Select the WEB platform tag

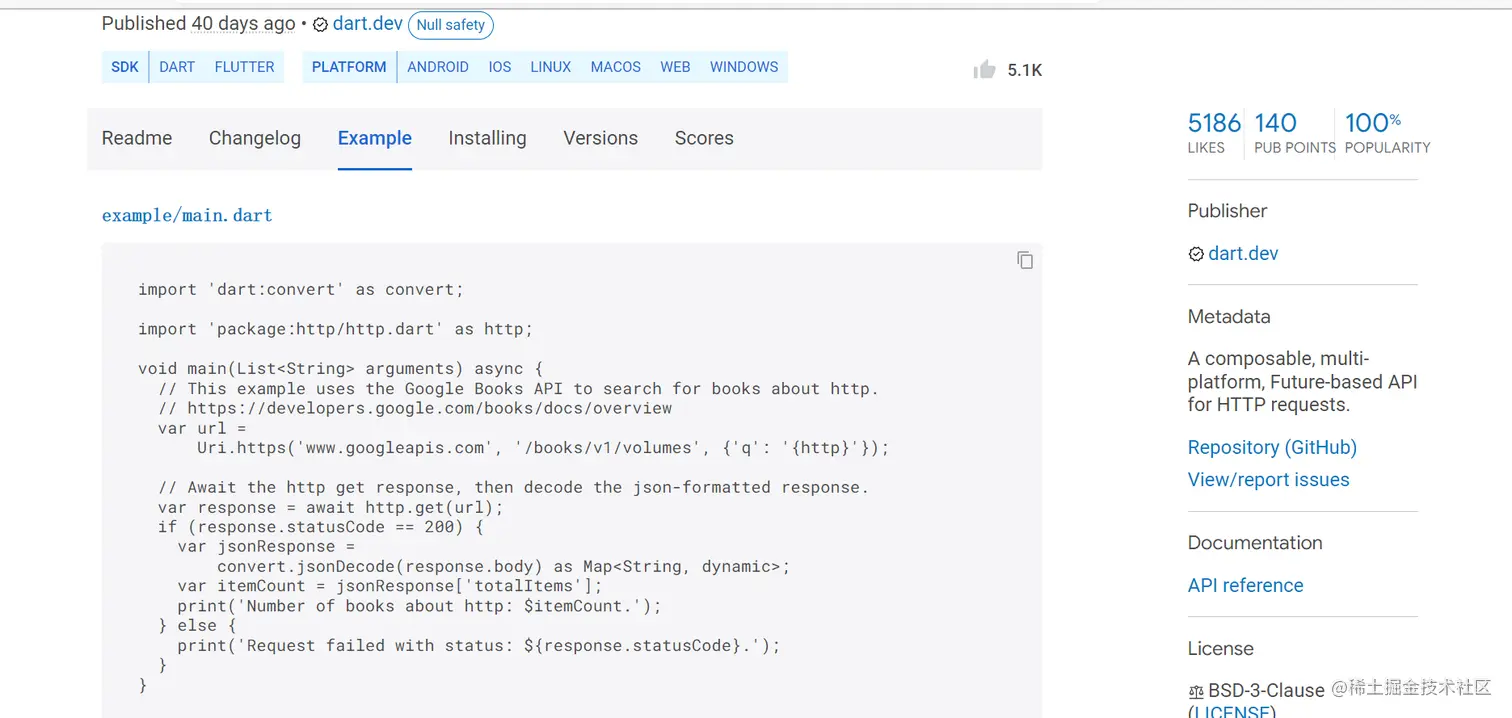(675, 67)
